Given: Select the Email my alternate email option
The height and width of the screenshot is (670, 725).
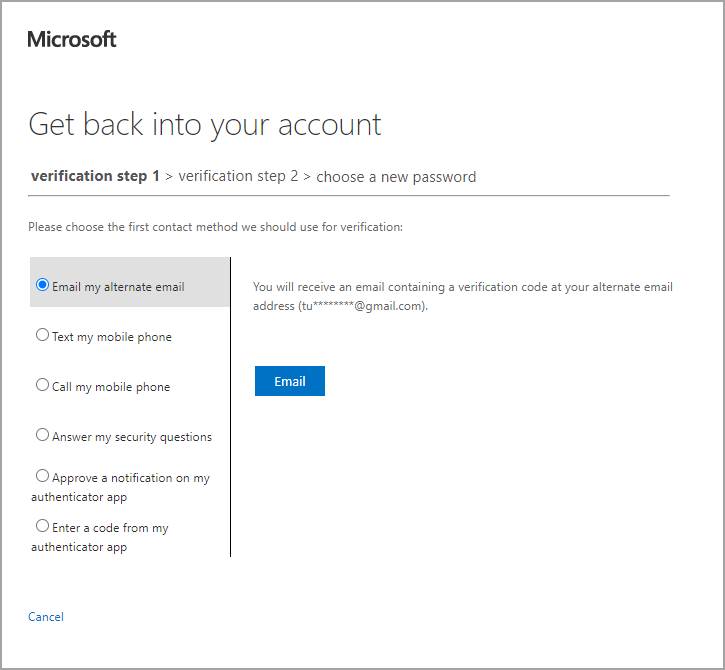Looking at the screenshot, I should (42, 284).
